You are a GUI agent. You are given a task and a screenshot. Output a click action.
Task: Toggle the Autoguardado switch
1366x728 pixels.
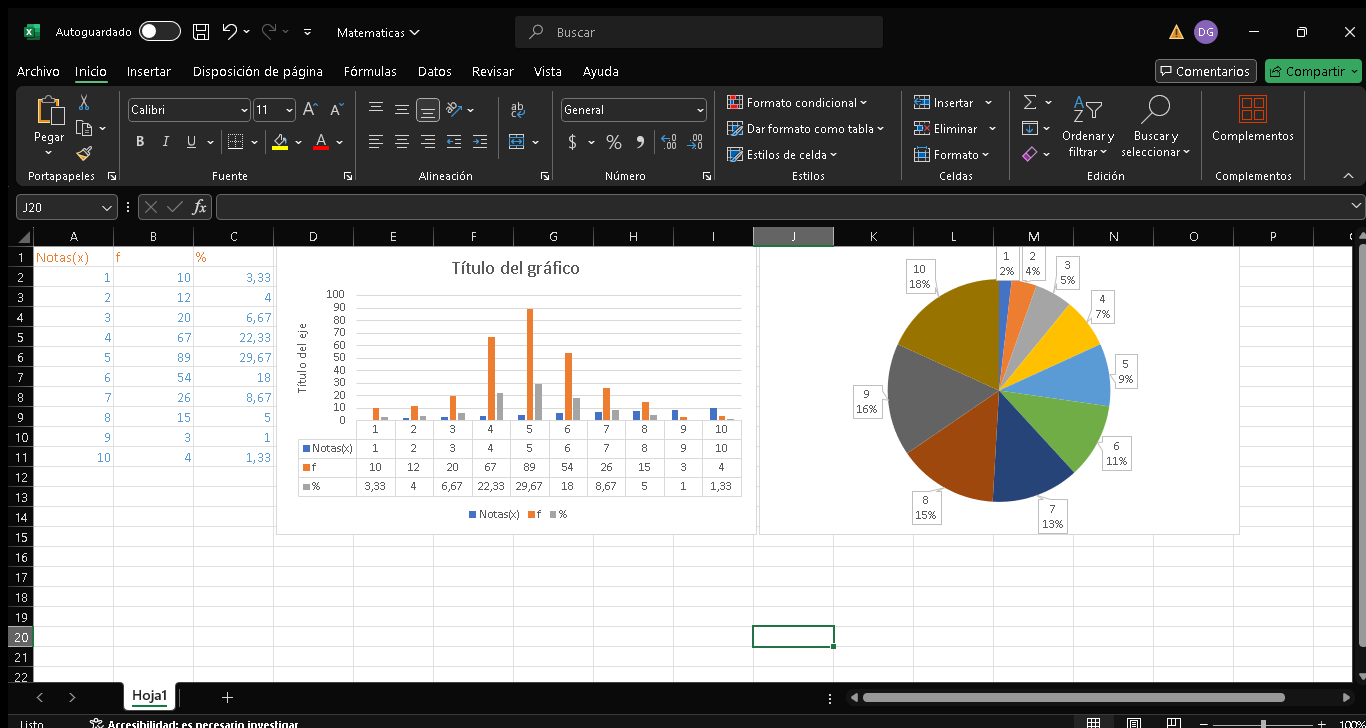(x=159, y=32)
